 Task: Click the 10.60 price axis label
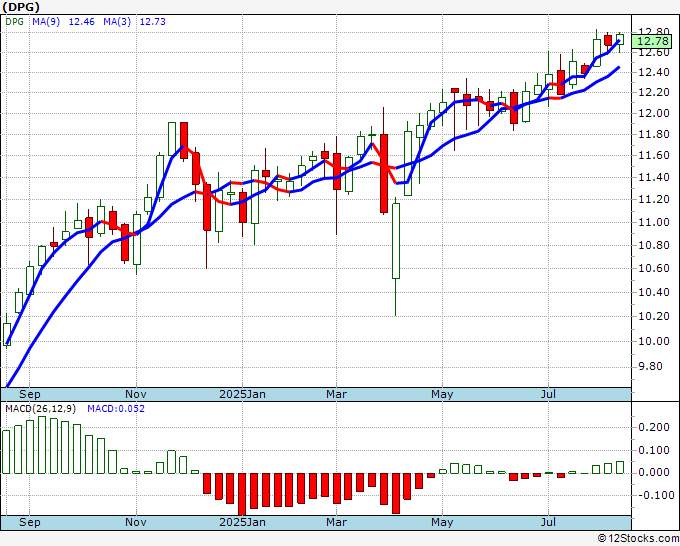654,268
